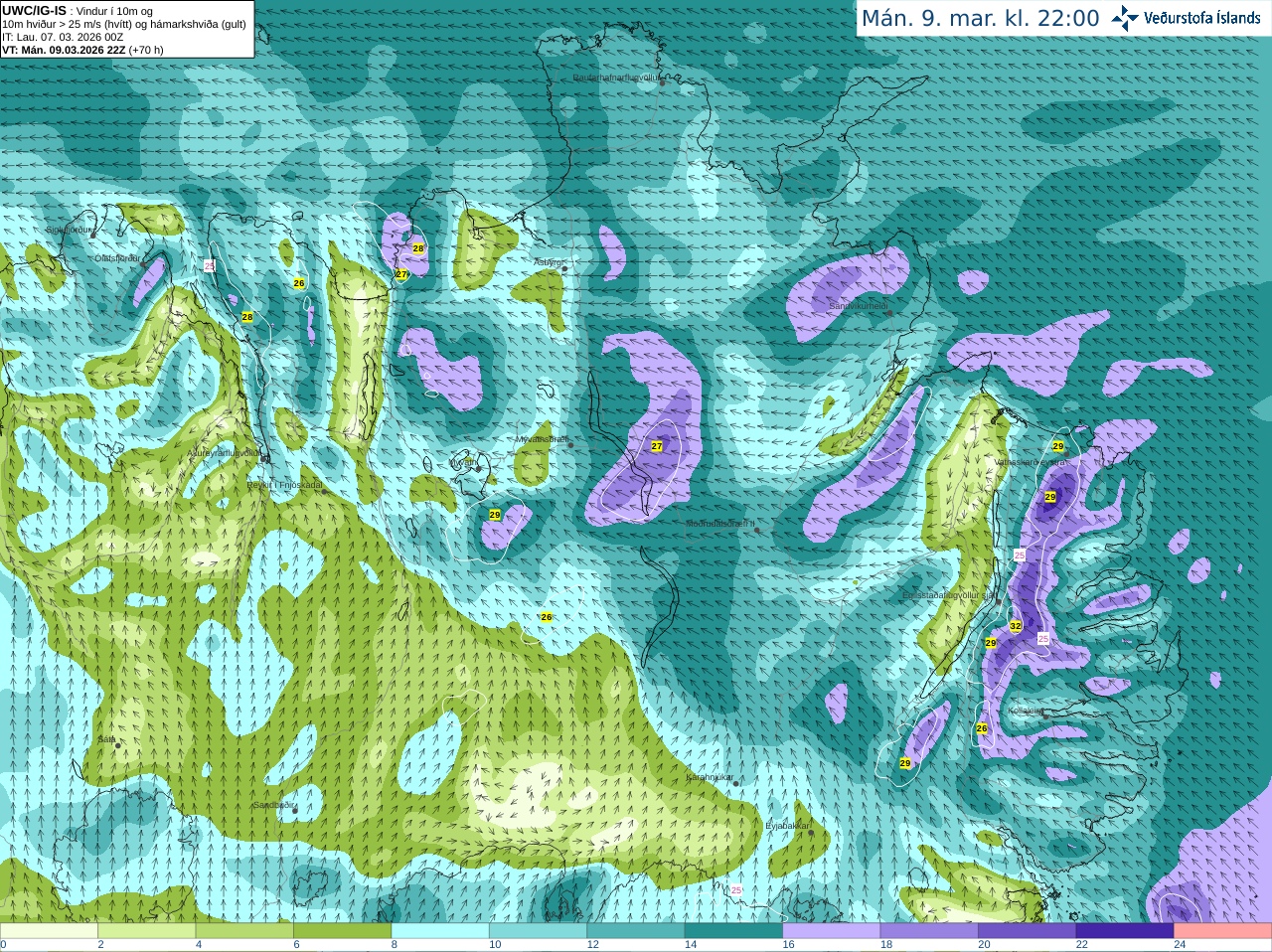Click the Egilsstaðaflugvöllur station label
Screen dimensions: 1272x952
coord(949,595)
